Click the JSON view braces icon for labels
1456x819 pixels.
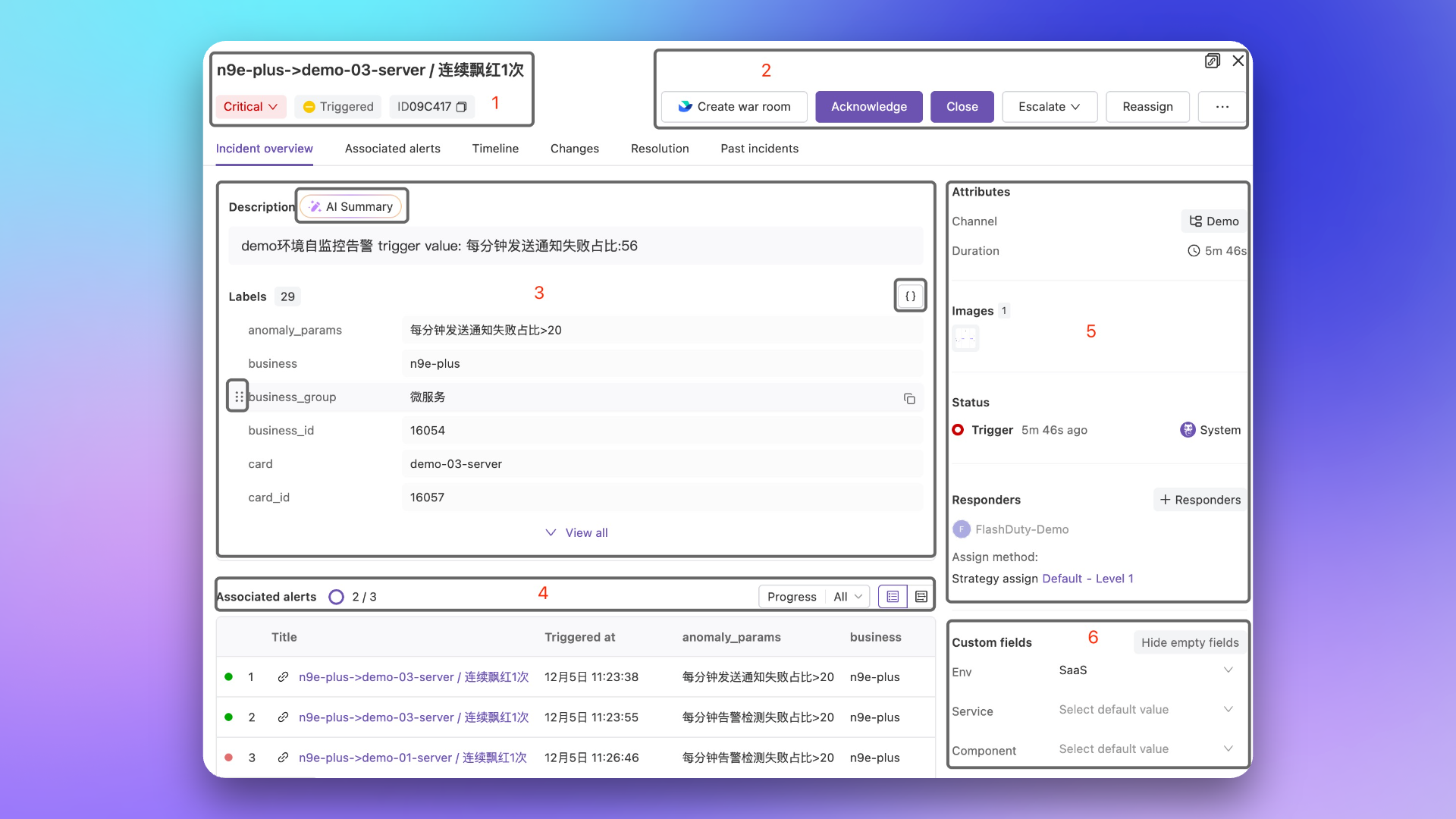[910, 296]
